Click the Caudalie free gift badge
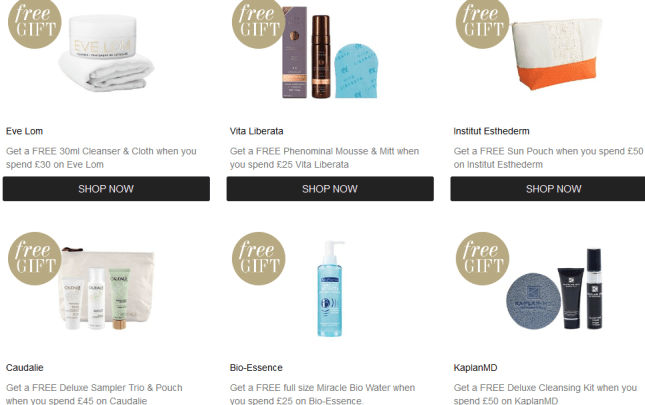 [35, 259]
